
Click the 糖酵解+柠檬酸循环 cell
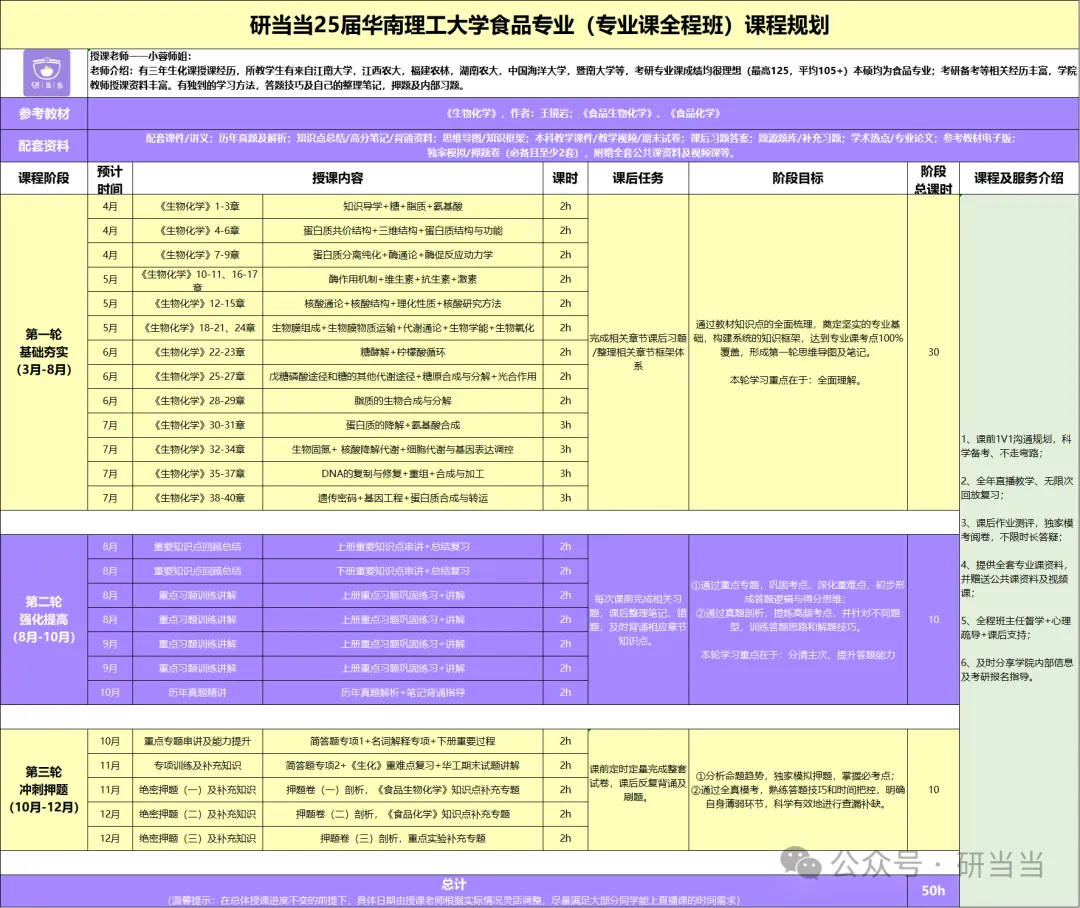point(403,352)
